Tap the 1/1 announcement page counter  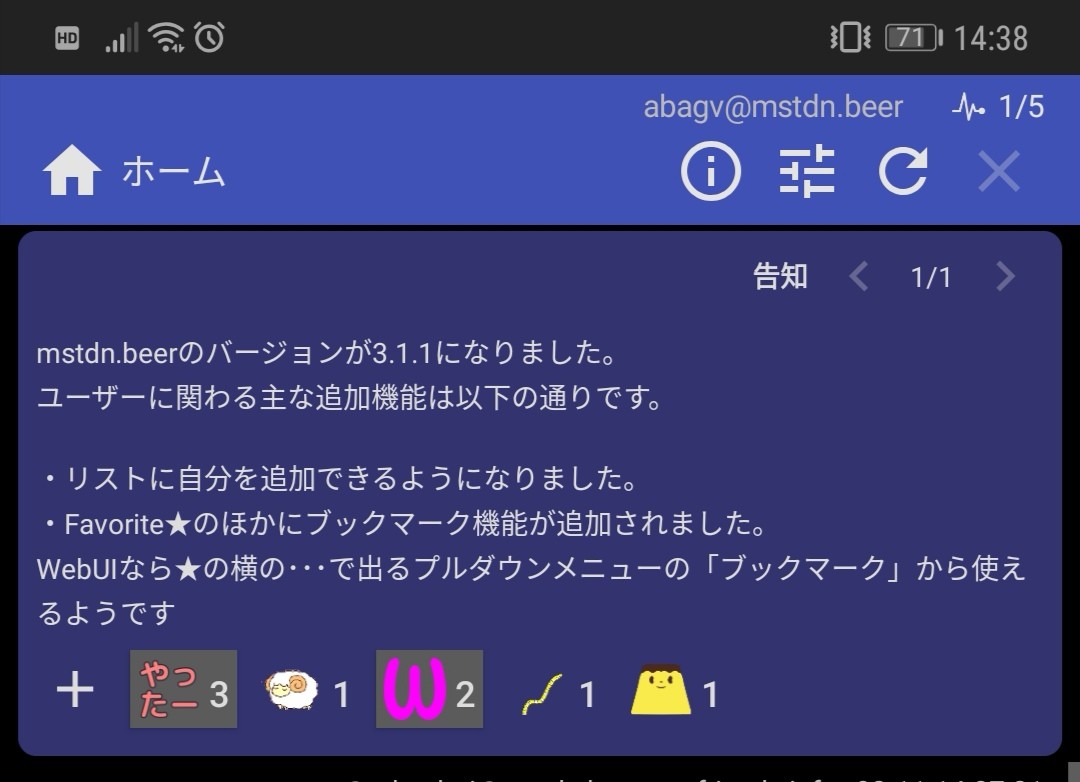[931, 278]
